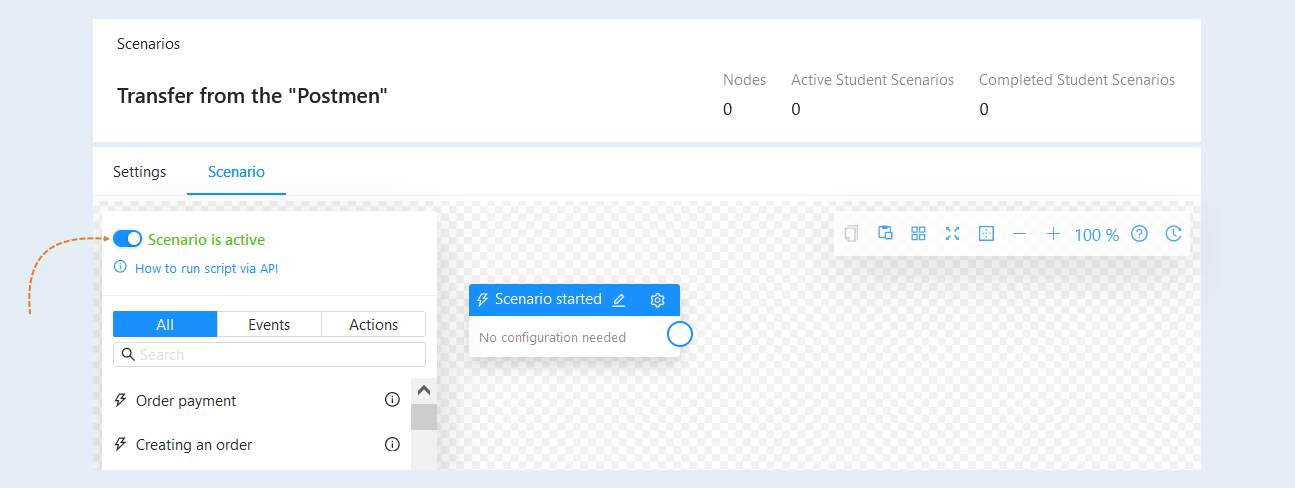Open How to run script via API link
The height and width of the screenshot is (488, 1295).
[206, 269]
